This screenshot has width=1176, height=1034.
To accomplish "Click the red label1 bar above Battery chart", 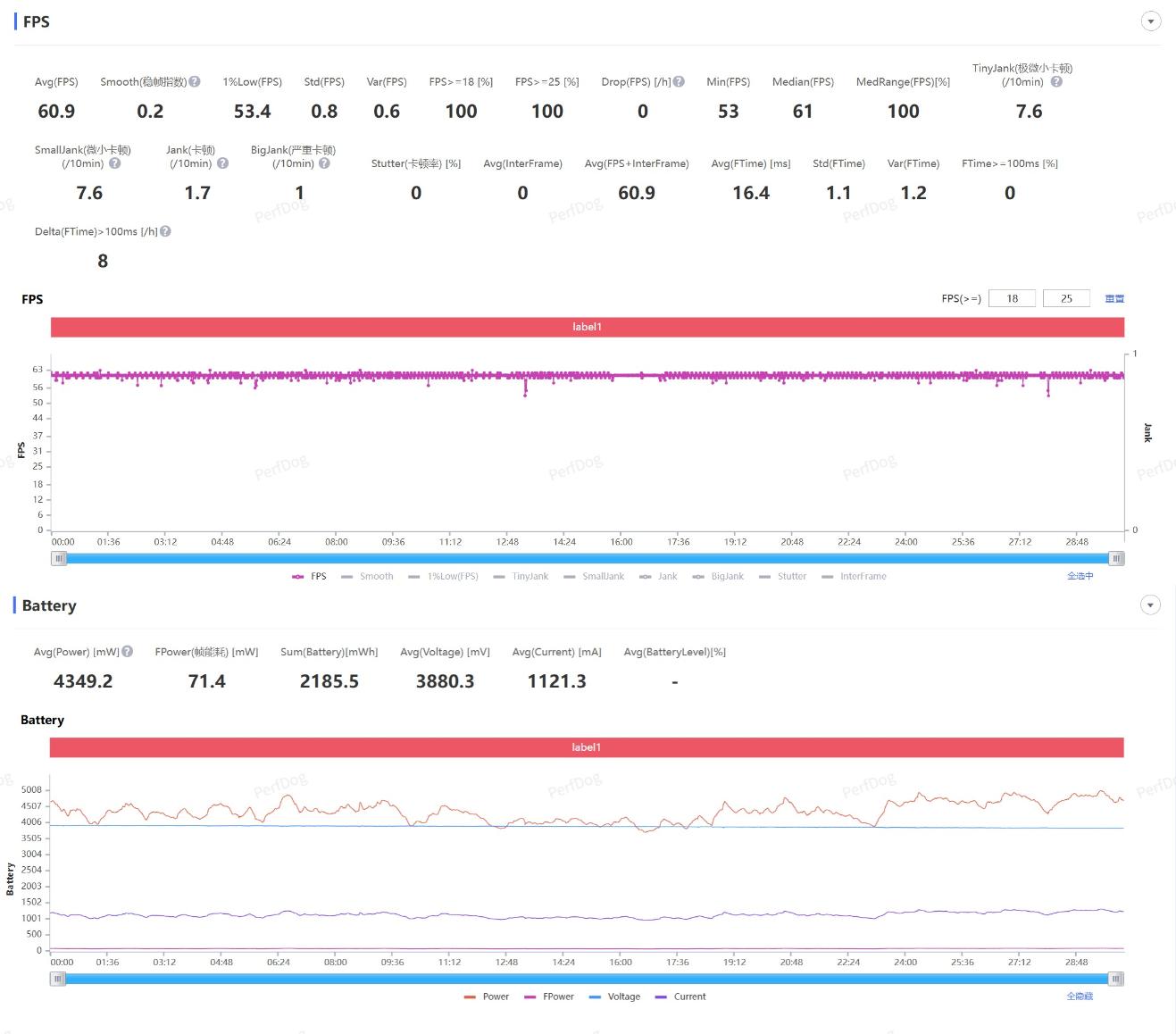I will [587, 747].
